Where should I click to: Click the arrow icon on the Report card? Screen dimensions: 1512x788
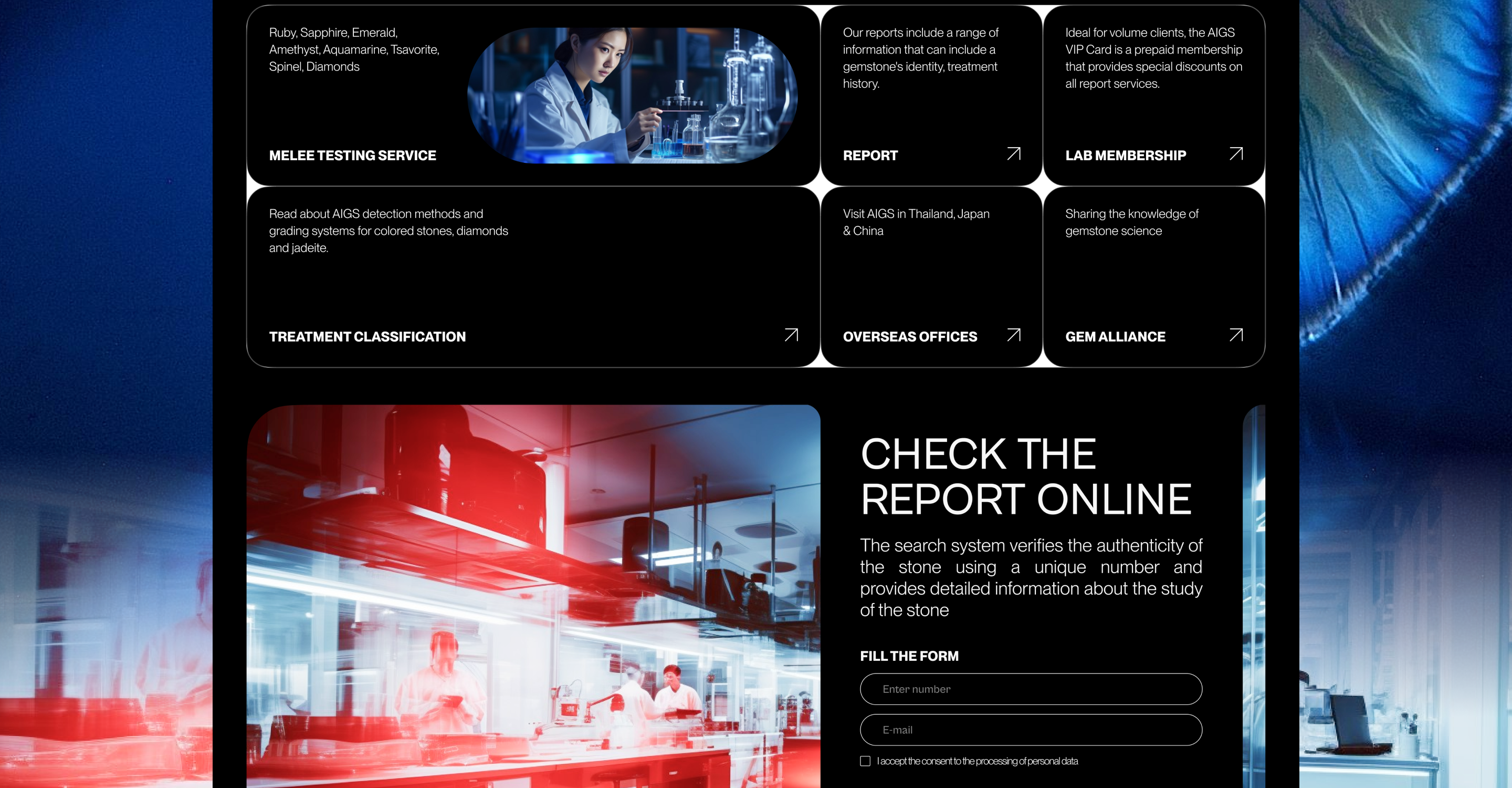coord(1014,154)
